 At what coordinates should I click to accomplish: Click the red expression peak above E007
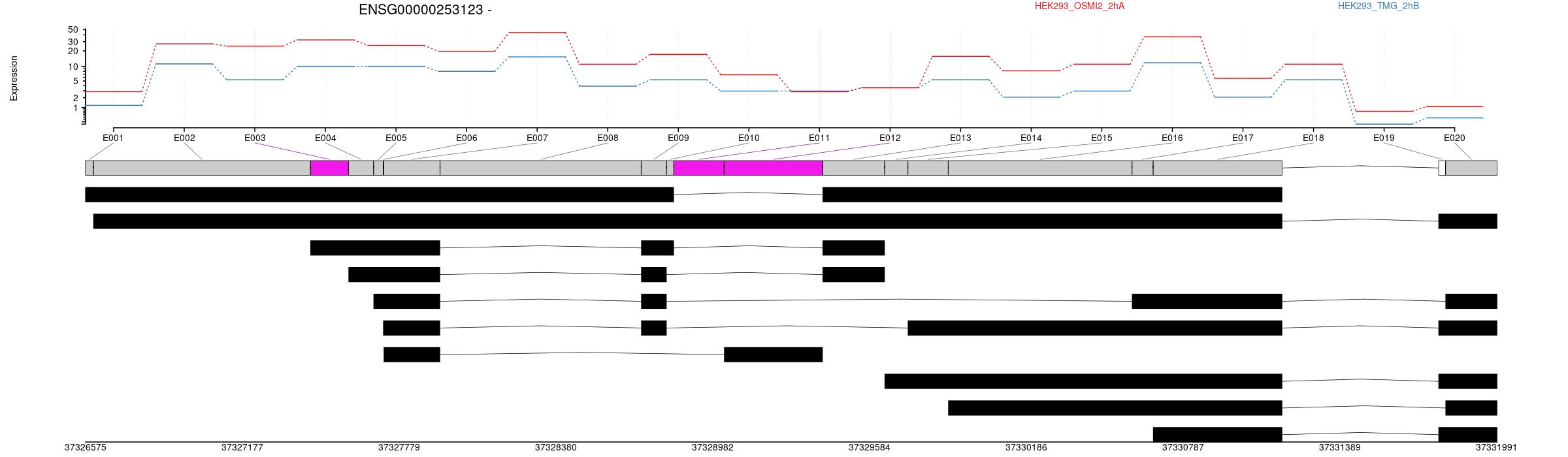pos(537,32)
